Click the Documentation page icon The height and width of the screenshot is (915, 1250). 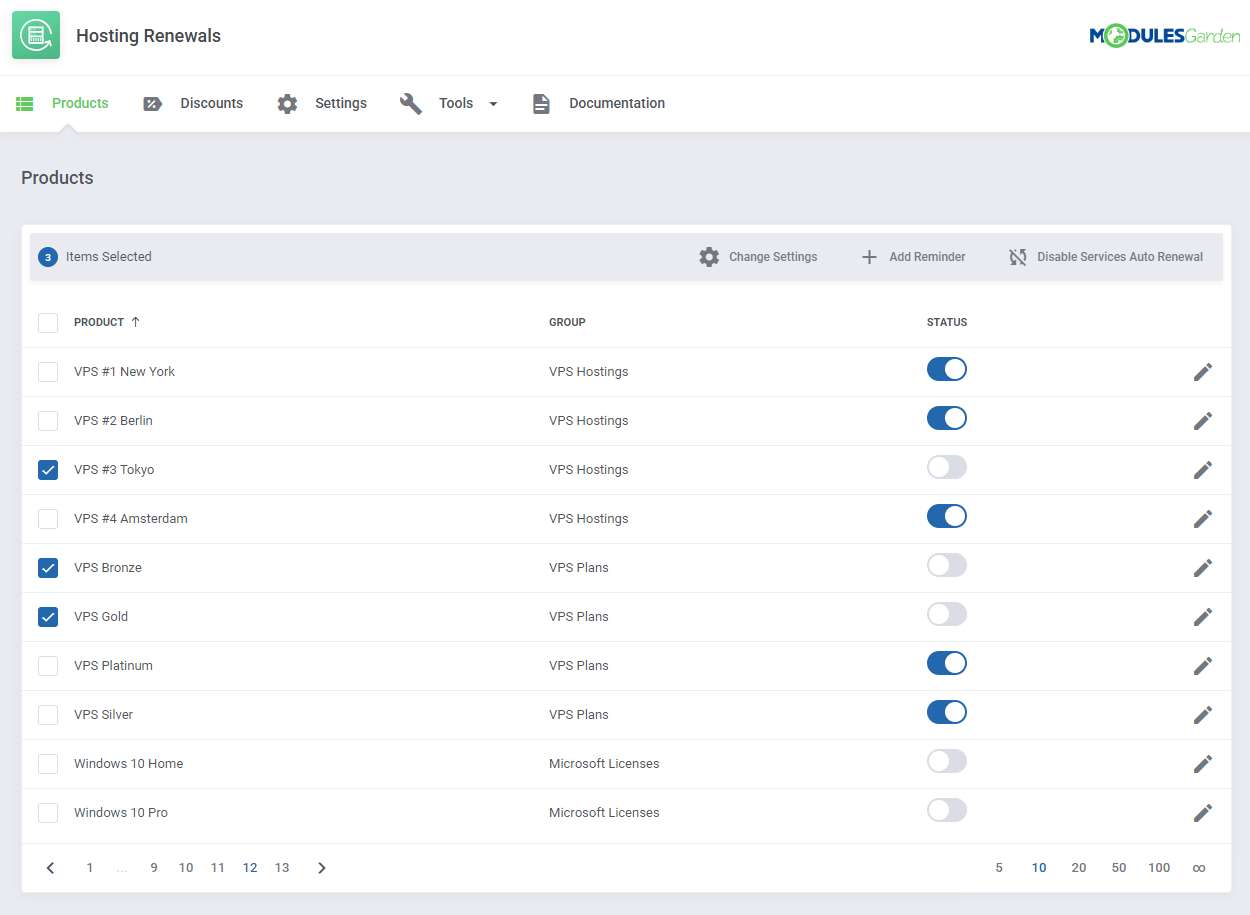(x=541, y=103)
